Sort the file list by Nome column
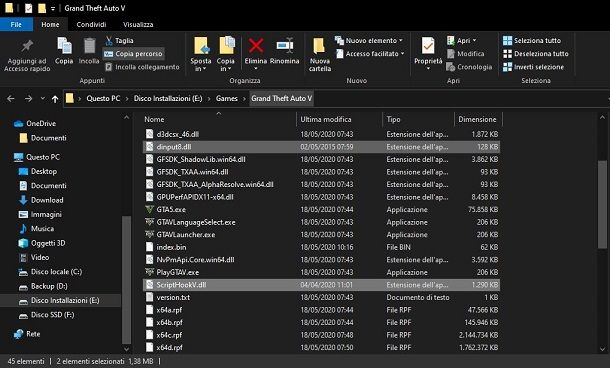This screenshot has height=368, width=610. click(154, 119)
